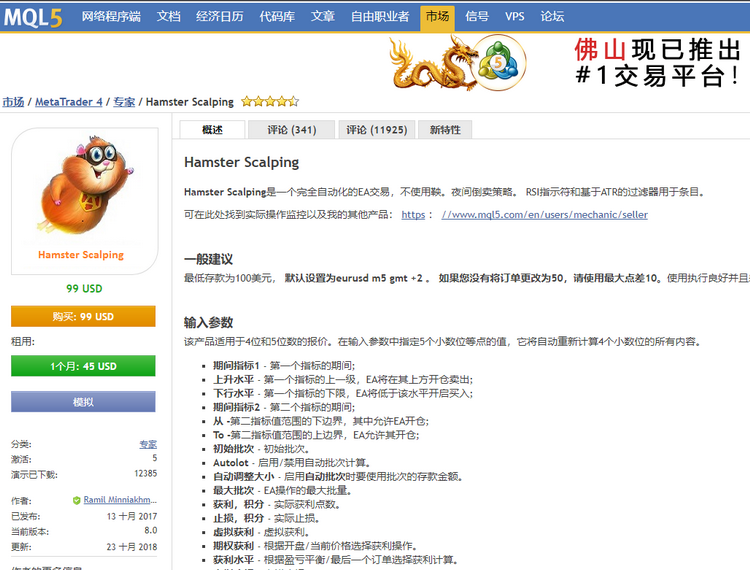Open the 文档 menu item
This screenshot has height=570, width=750.
(x=168, y=17)
